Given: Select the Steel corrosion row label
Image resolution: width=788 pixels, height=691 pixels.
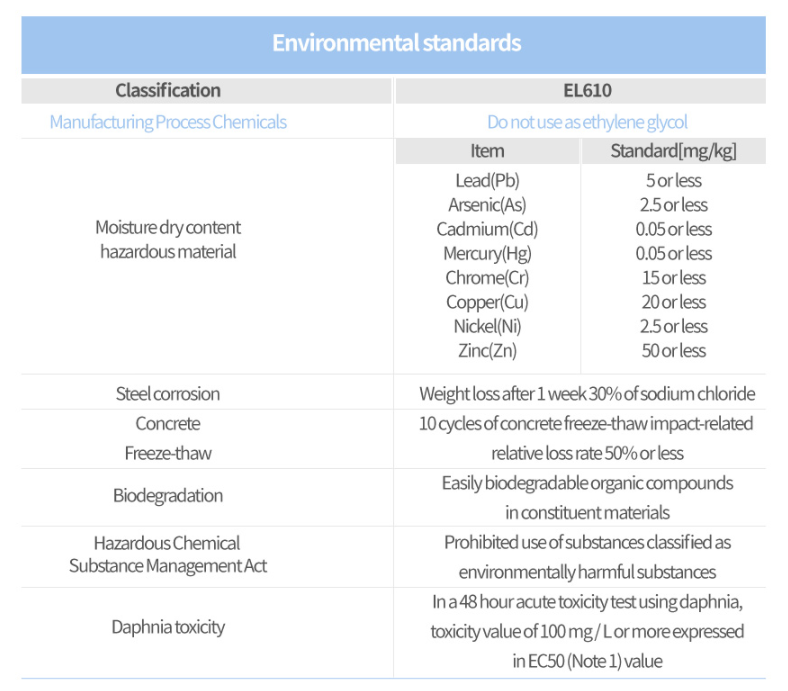Looking at the screenshot, I should (x=168, y=394).
